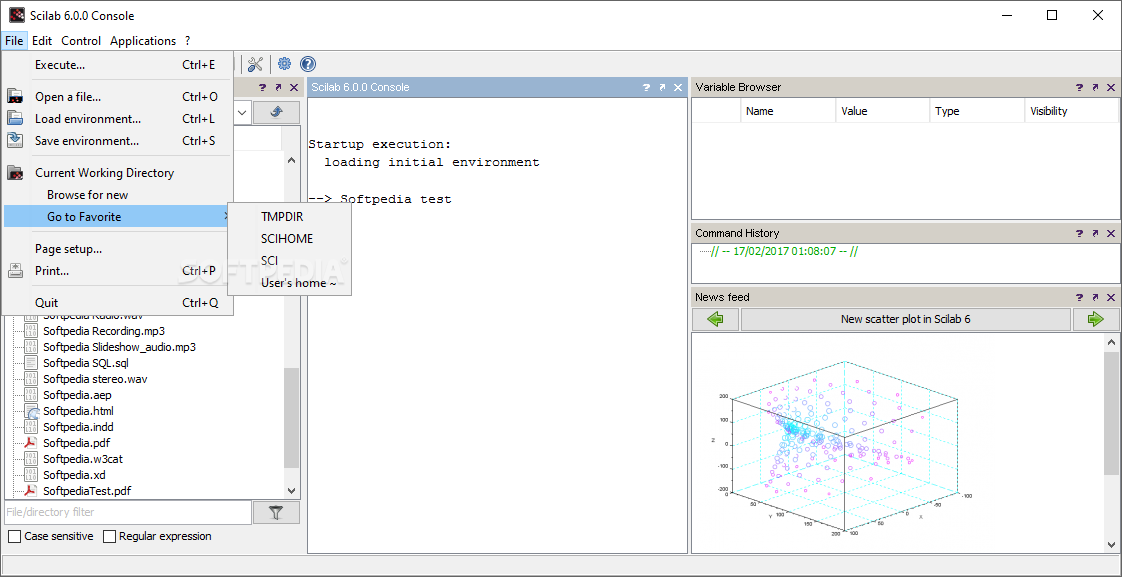
Task: Go to parent directory with up-arrow button
Action: pos(276,112)
